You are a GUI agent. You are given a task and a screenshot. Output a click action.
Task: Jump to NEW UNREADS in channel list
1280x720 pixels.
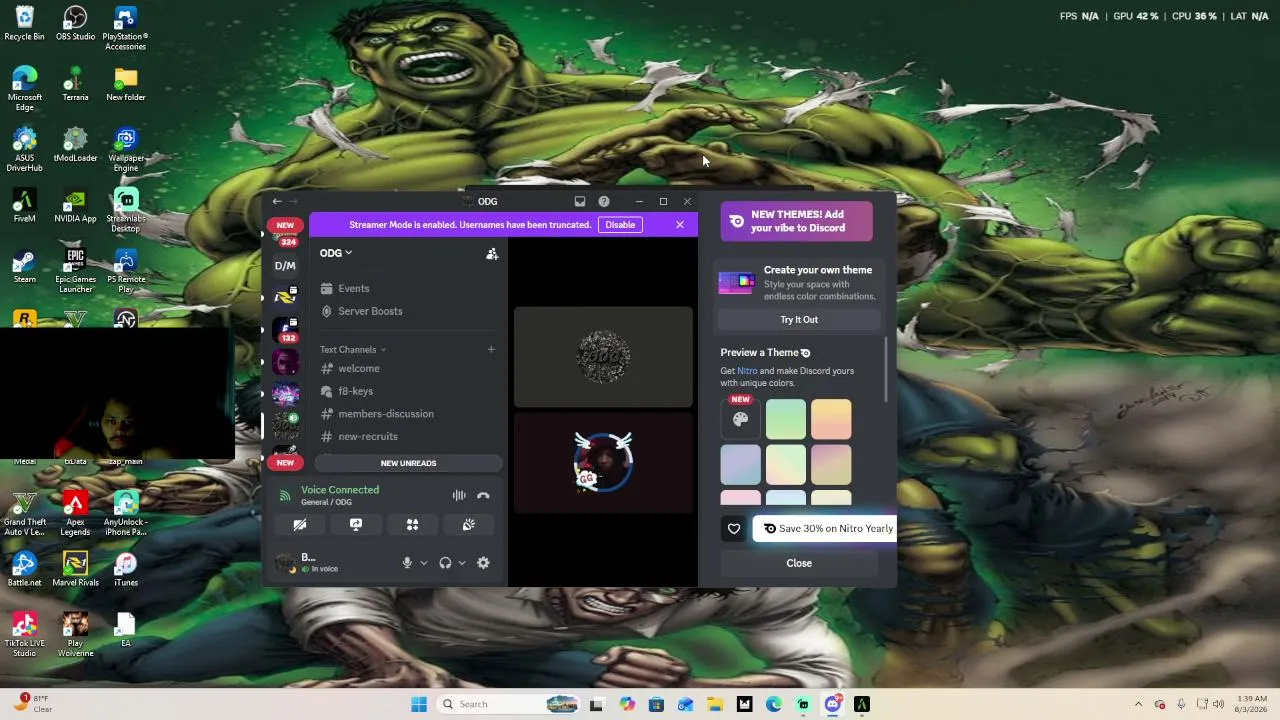point(408,463)
